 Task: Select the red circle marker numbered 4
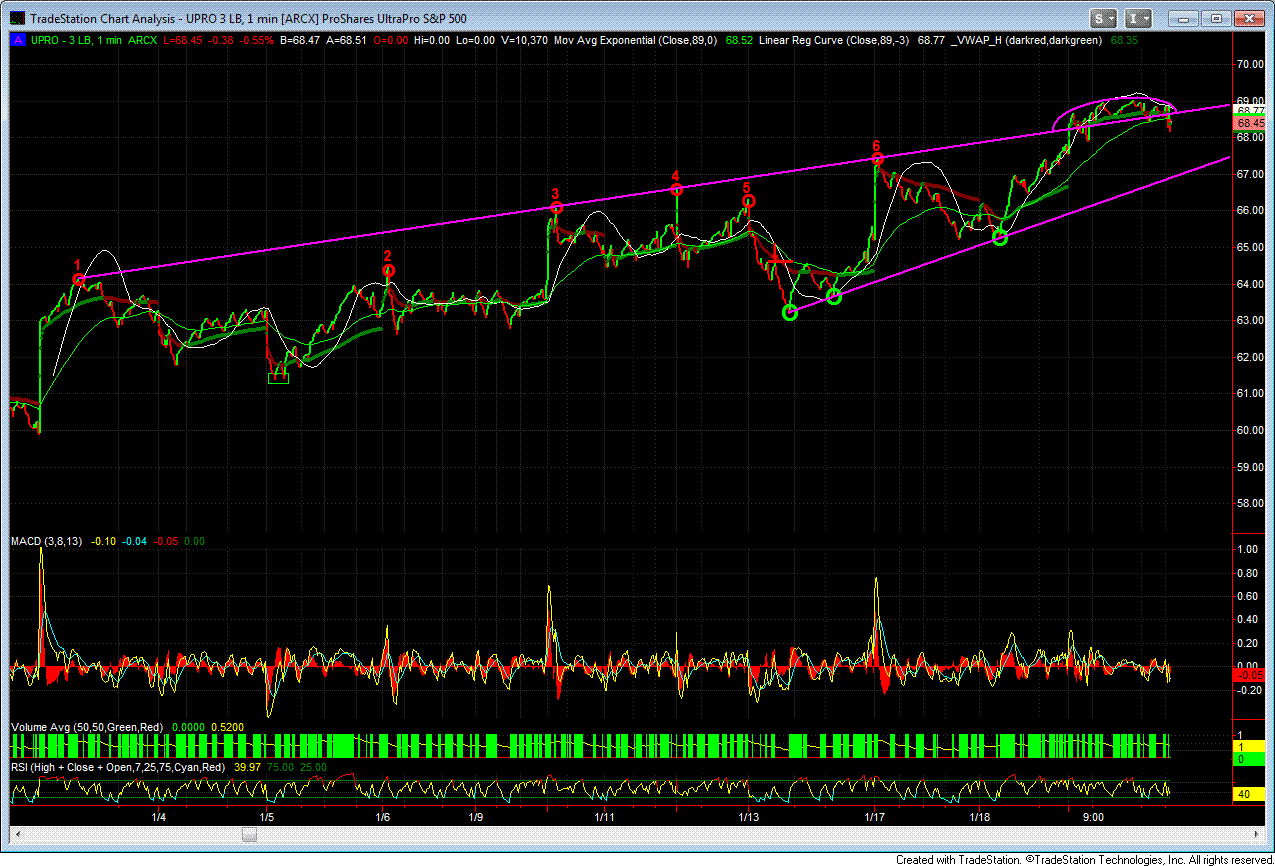pyautogui.click(x=677, y=189)
